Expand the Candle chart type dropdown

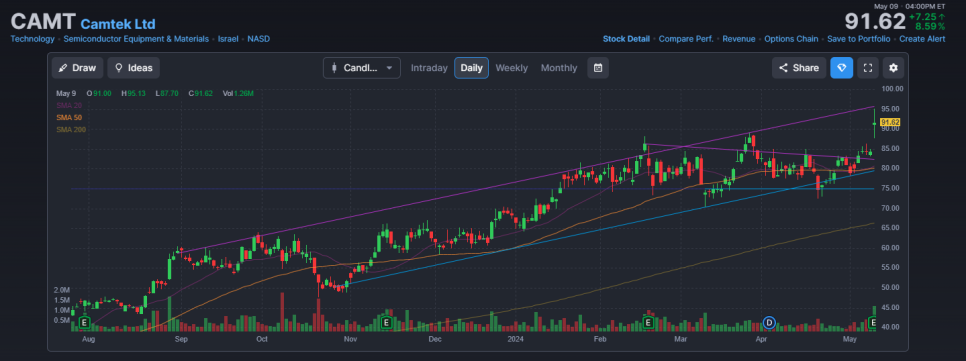tap(362, 68)
